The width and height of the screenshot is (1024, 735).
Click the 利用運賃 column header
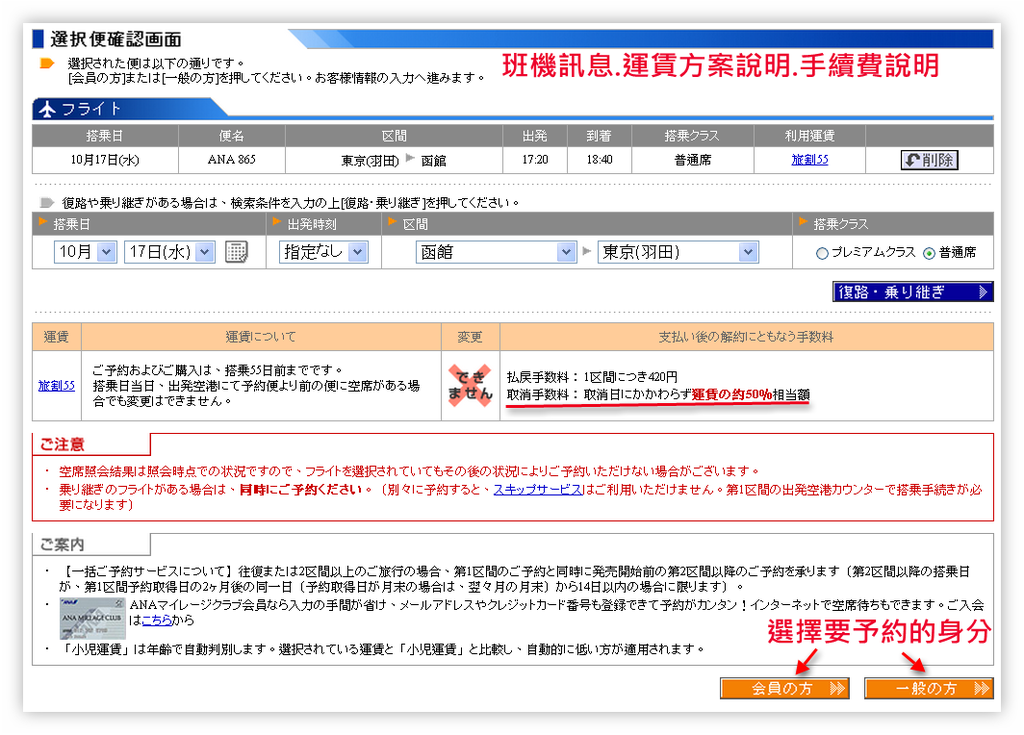pyautogui.click(x=810, y=136)
